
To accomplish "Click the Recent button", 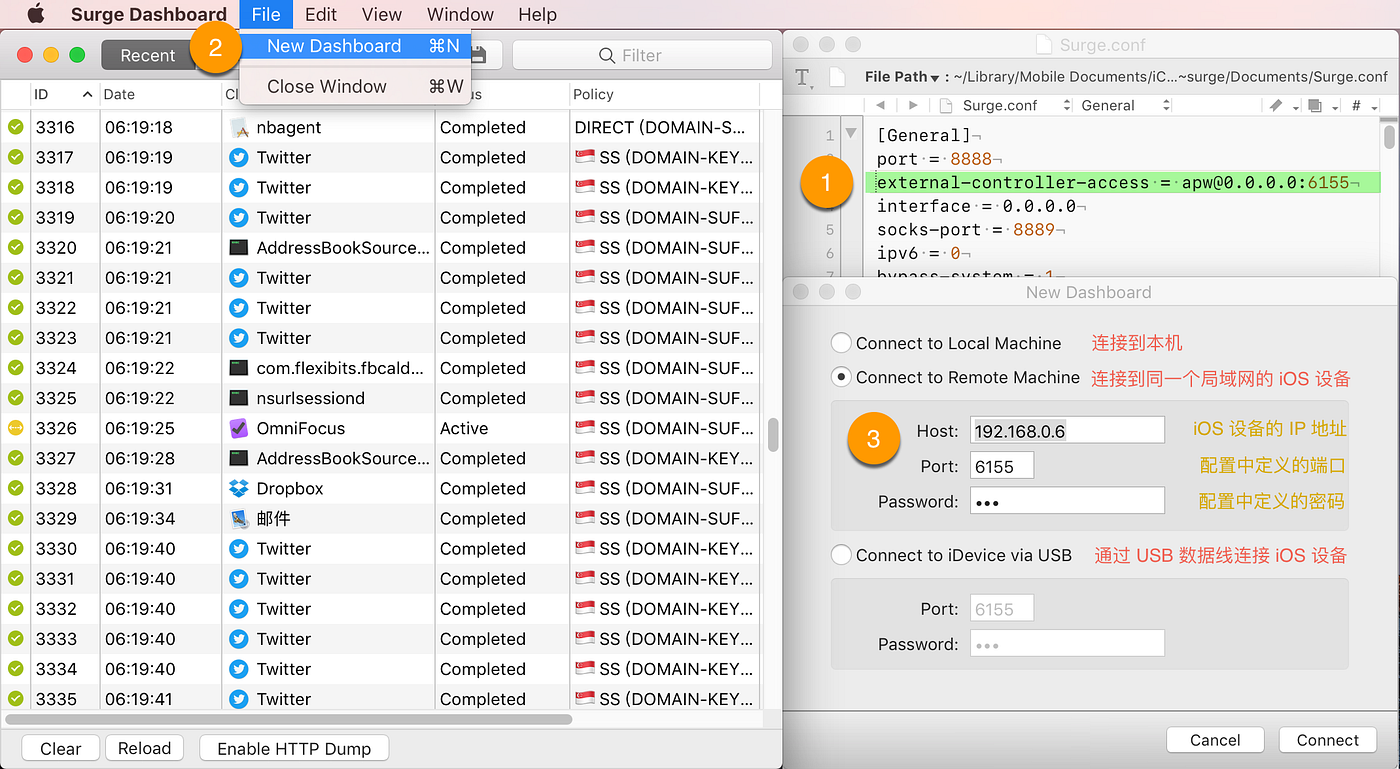I will pyautogui.click(x=147, y=55).
